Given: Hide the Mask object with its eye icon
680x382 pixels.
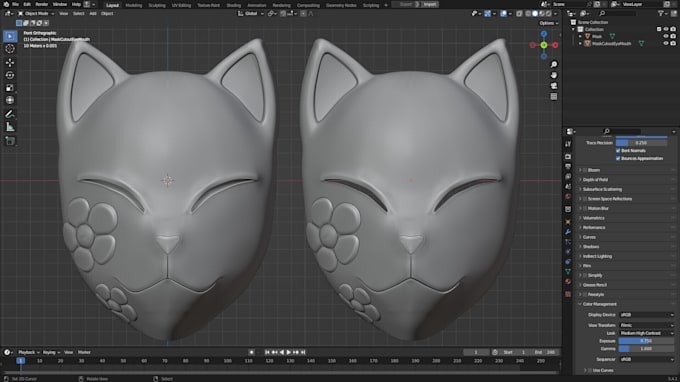Looking at the screenshot, I should [x=666, y=36].
